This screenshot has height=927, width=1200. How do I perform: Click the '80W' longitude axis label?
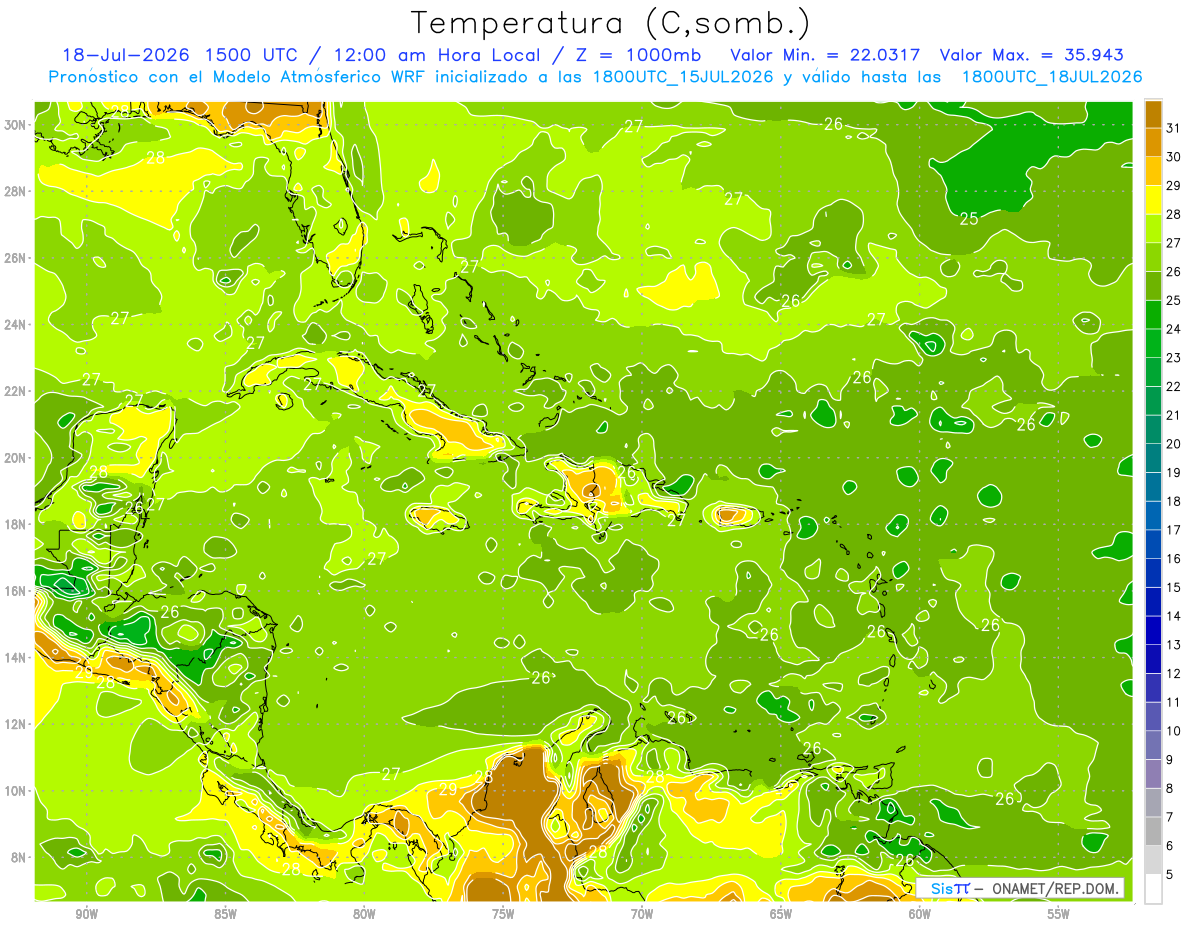364,914
